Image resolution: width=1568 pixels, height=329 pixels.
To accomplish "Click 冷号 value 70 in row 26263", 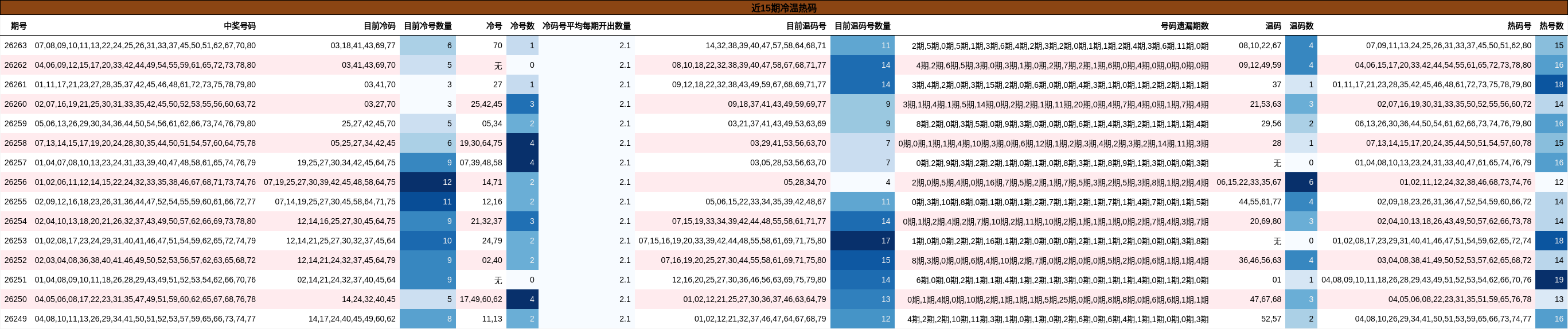I will click(x=497, y=45).
